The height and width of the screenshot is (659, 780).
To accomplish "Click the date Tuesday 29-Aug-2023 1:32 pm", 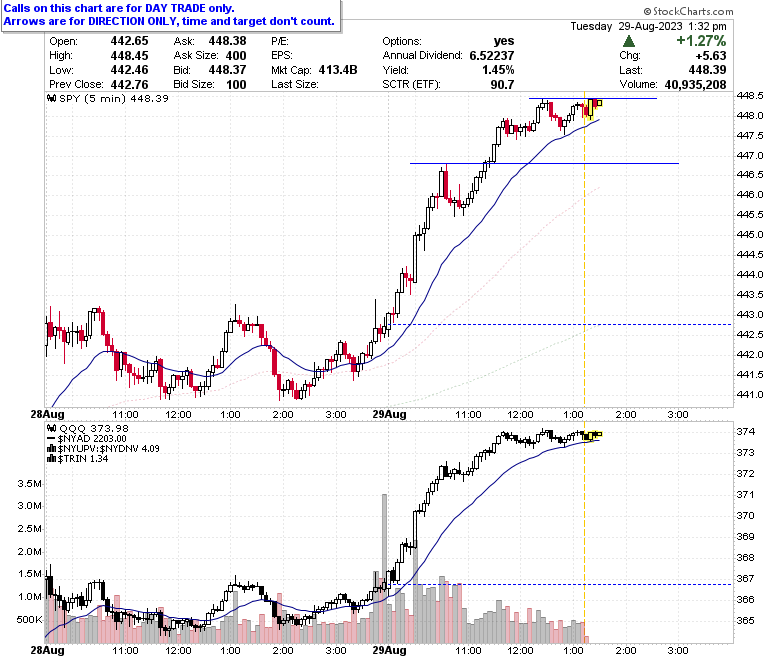I will [648, 26].
